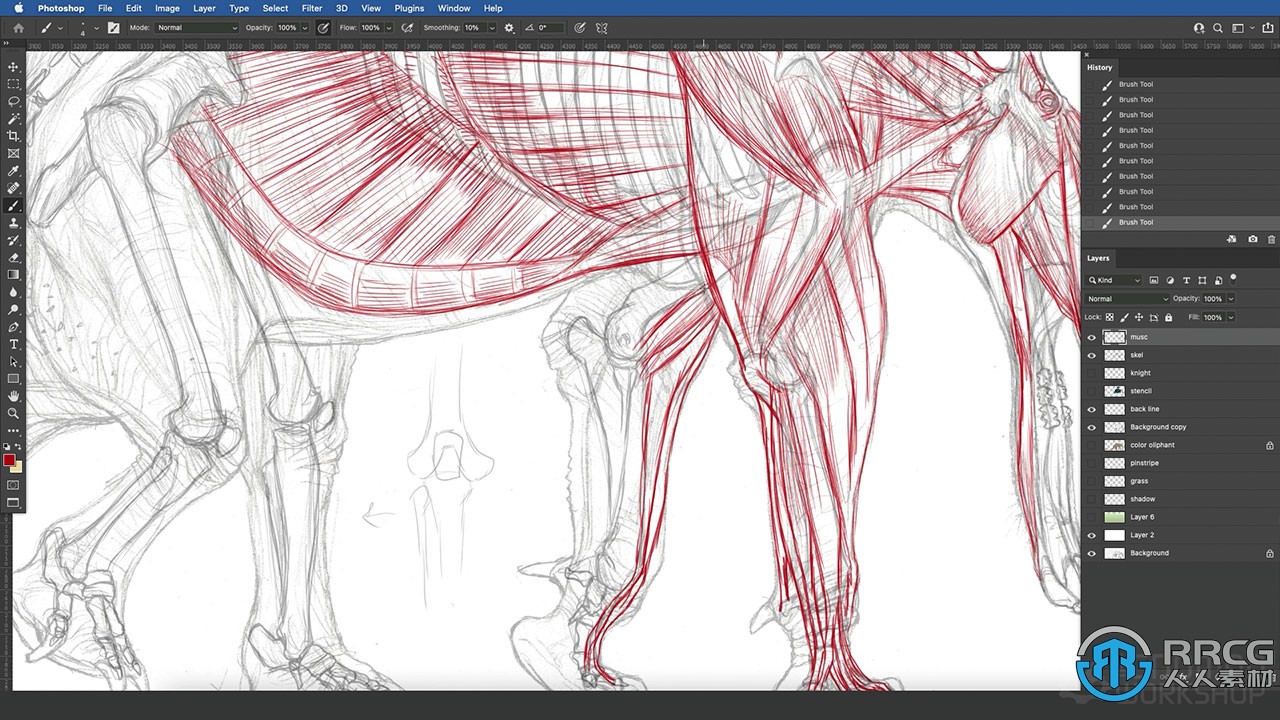
Task: Hide the back line layer
Action: [1091, 409]
